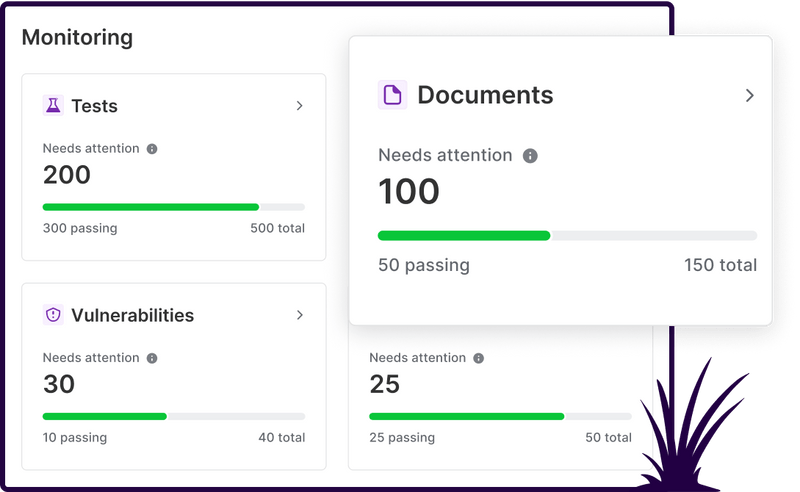The width and height of the screenshot is (800, 492).
Task: Click info icon beside Tests Needs attention
Action: [x=152, y=149]
